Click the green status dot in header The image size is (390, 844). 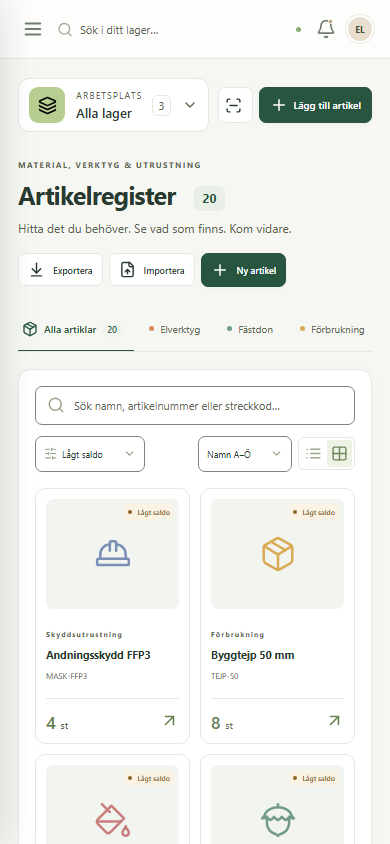click(x=299, y=30)
